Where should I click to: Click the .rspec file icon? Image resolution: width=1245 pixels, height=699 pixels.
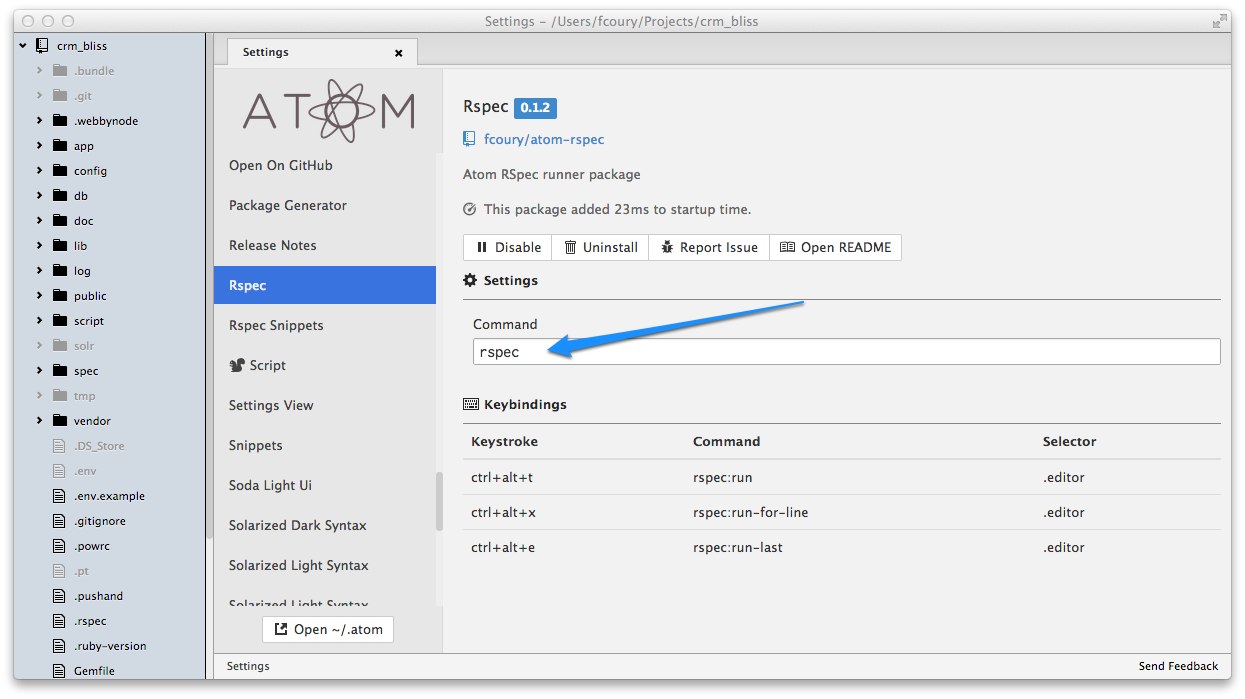click(59, 620)
